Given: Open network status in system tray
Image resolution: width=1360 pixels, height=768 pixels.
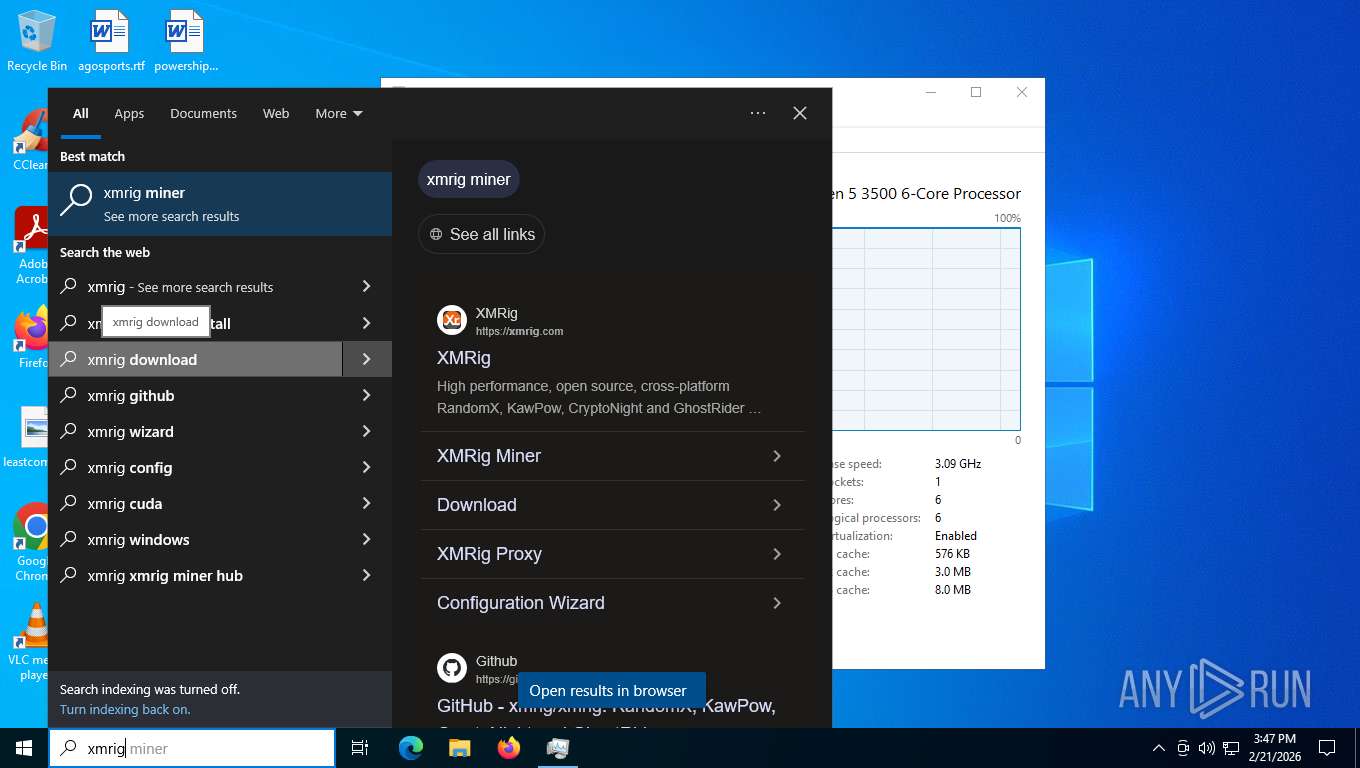Looking at the screenshot, I should click(x=1231, y=748).
